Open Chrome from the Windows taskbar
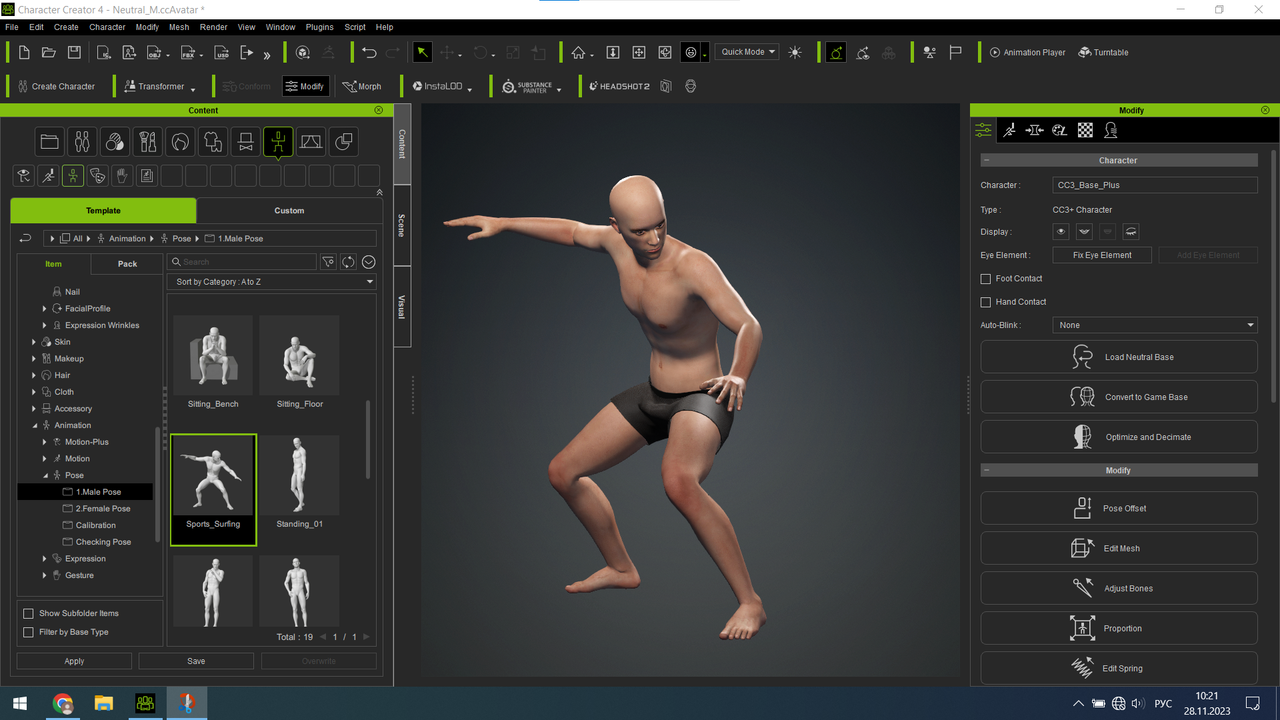This screenshot has height=720, width=1280. (63, 704)
